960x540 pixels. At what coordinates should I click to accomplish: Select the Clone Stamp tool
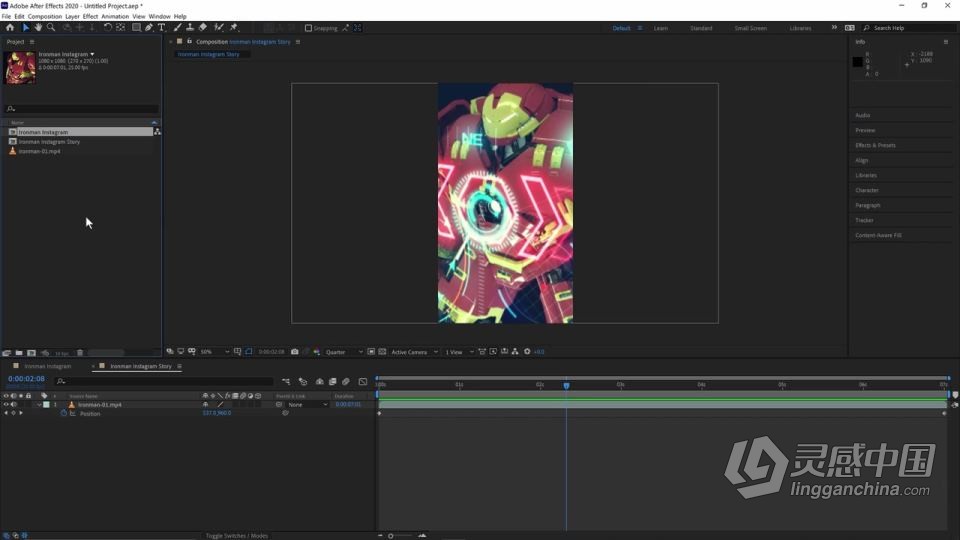click(190, 28)
